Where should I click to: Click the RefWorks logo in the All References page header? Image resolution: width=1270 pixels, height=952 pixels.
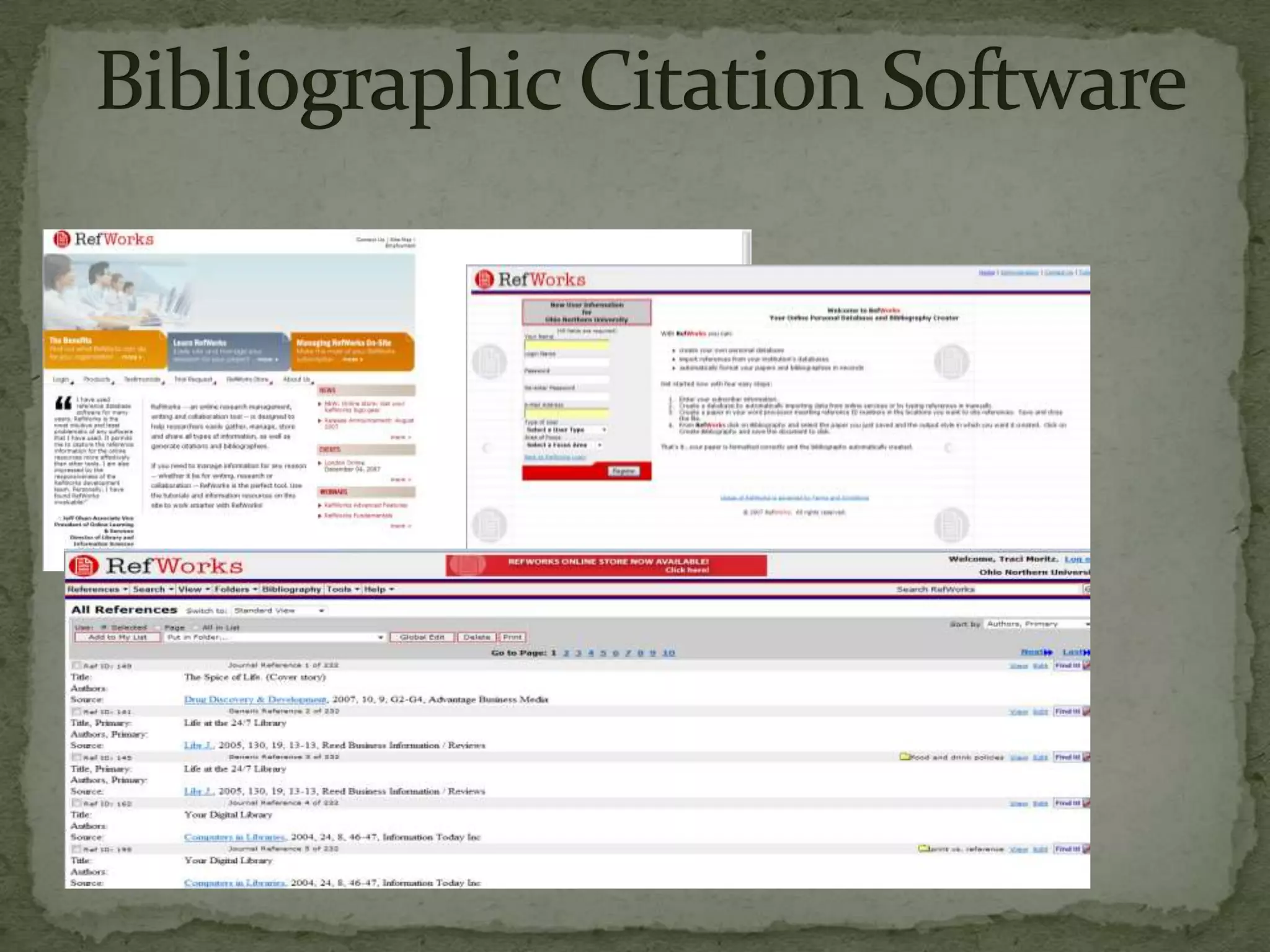pos(155,566)
